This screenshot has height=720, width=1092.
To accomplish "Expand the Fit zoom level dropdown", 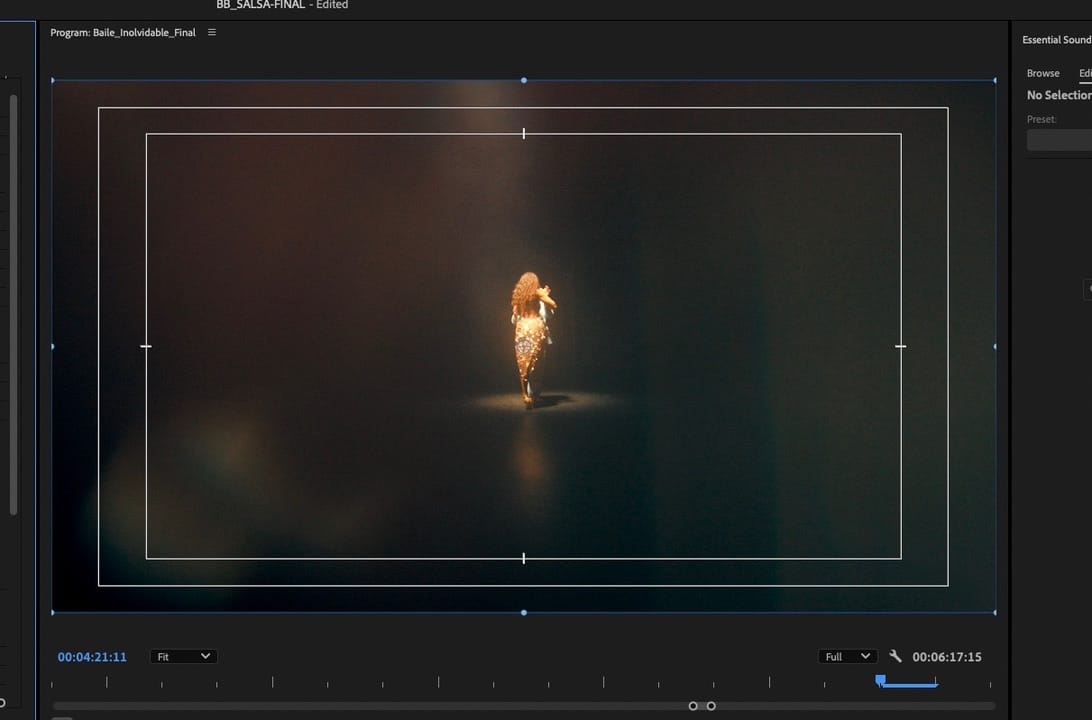I will pos(183,657).
